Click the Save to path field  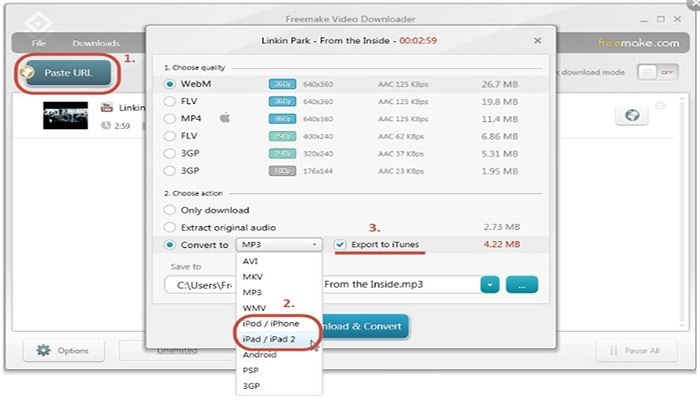click(x=321, y=284)
